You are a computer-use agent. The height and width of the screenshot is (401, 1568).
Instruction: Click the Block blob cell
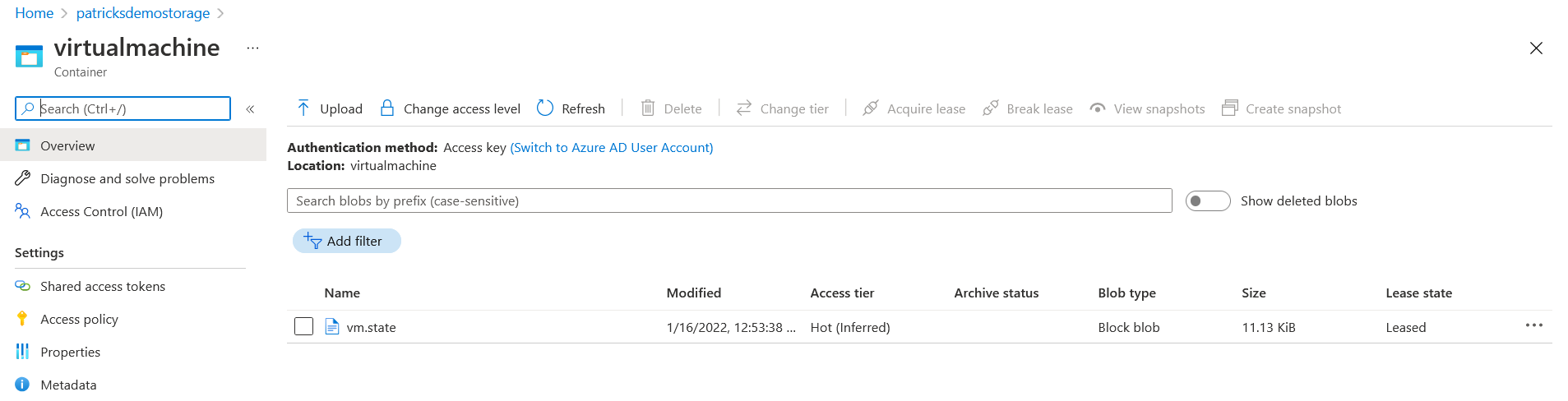click(1129, 327)
